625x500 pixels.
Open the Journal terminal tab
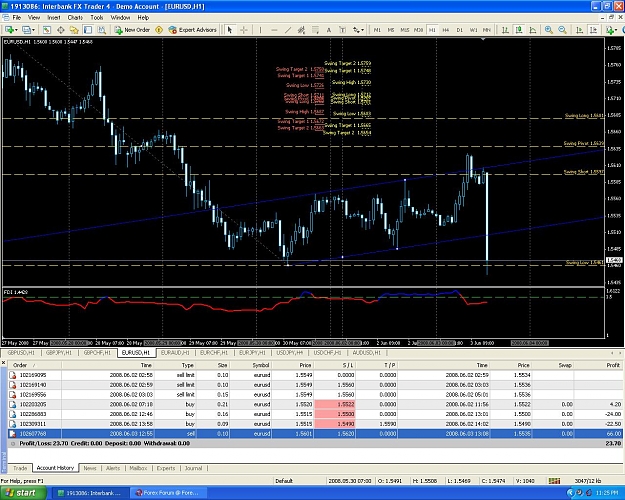point(194,468)
